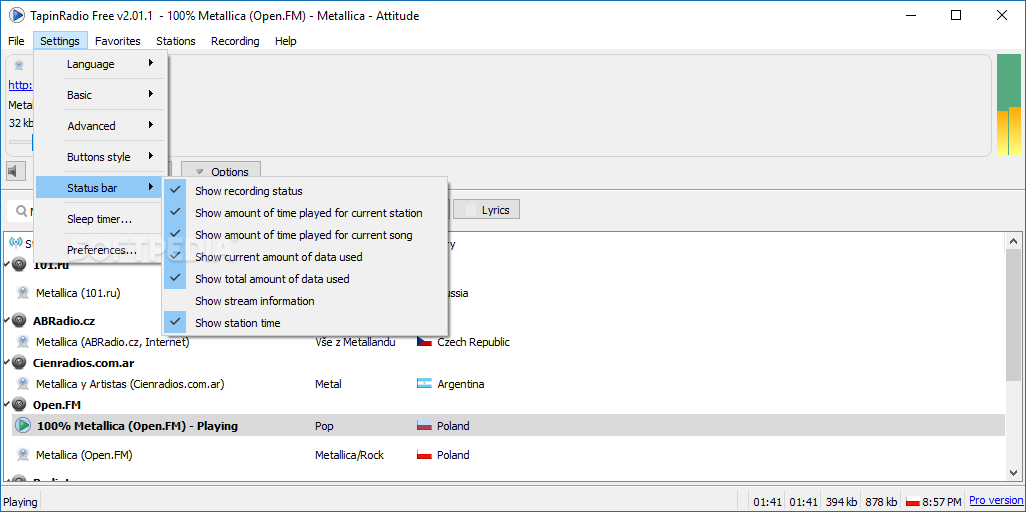Enable Show stream information
This screenshot has width=1026, height=512.
point(305,301)
